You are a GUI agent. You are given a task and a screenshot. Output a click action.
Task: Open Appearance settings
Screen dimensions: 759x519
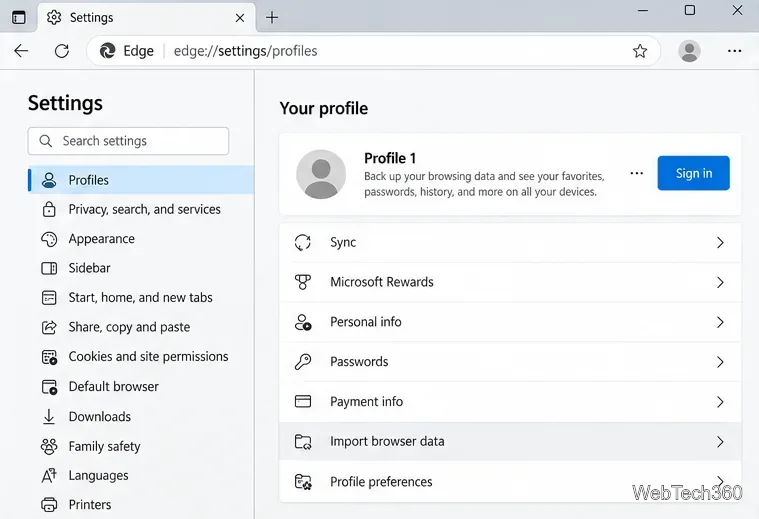point(141,239)
